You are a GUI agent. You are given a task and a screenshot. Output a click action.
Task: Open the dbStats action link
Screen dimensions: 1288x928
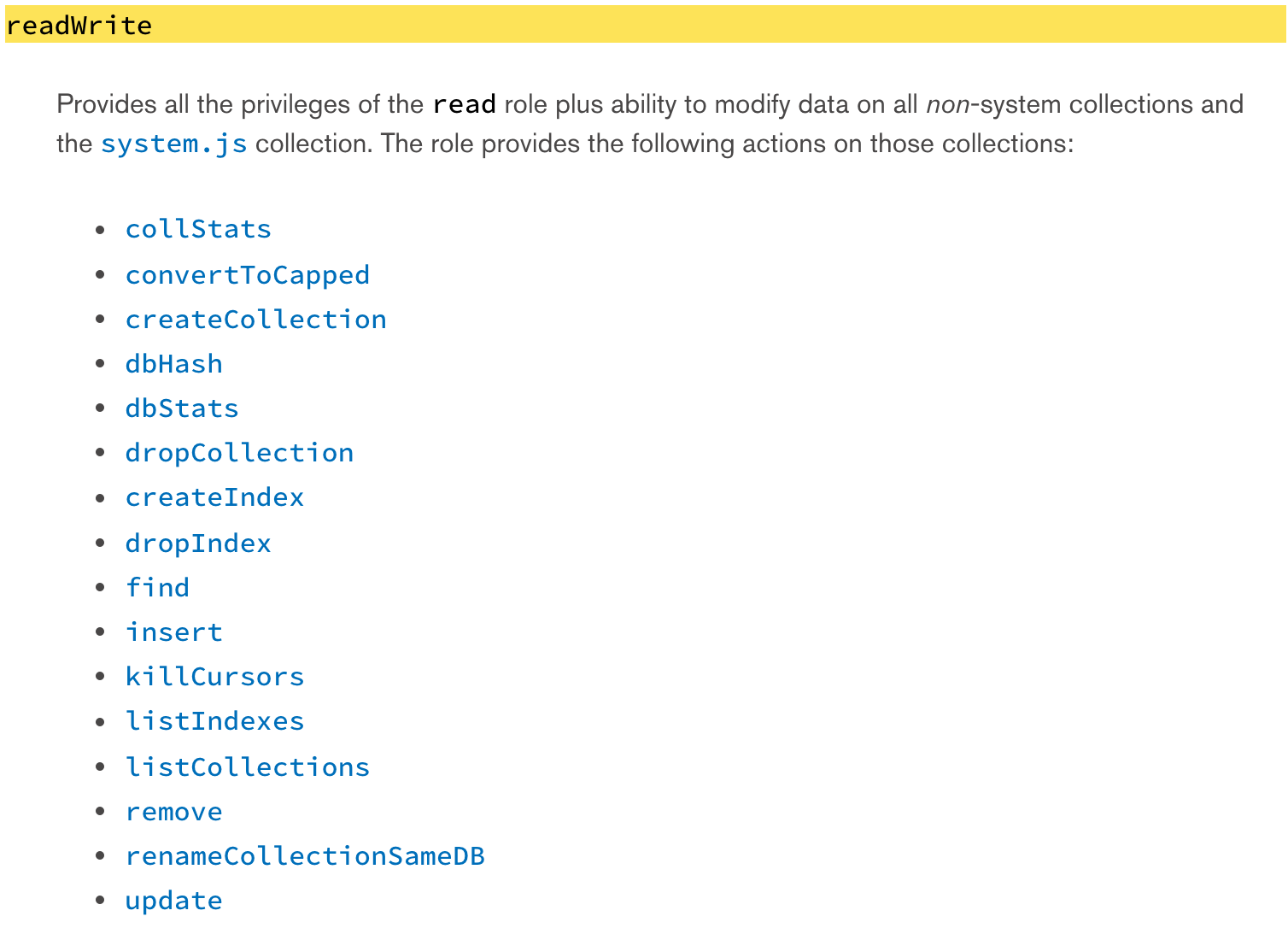point(182,408)
